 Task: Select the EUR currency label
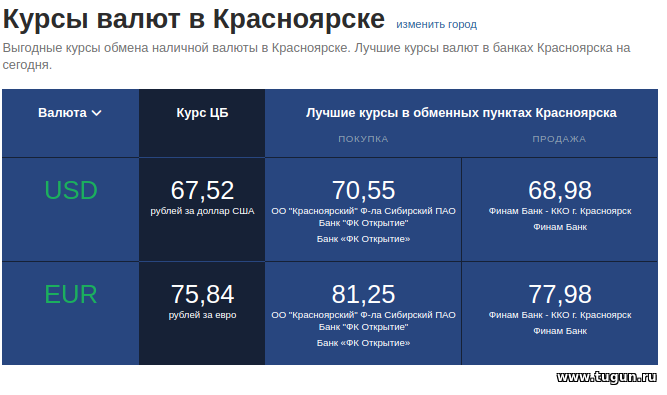click(x=71, y=294)
